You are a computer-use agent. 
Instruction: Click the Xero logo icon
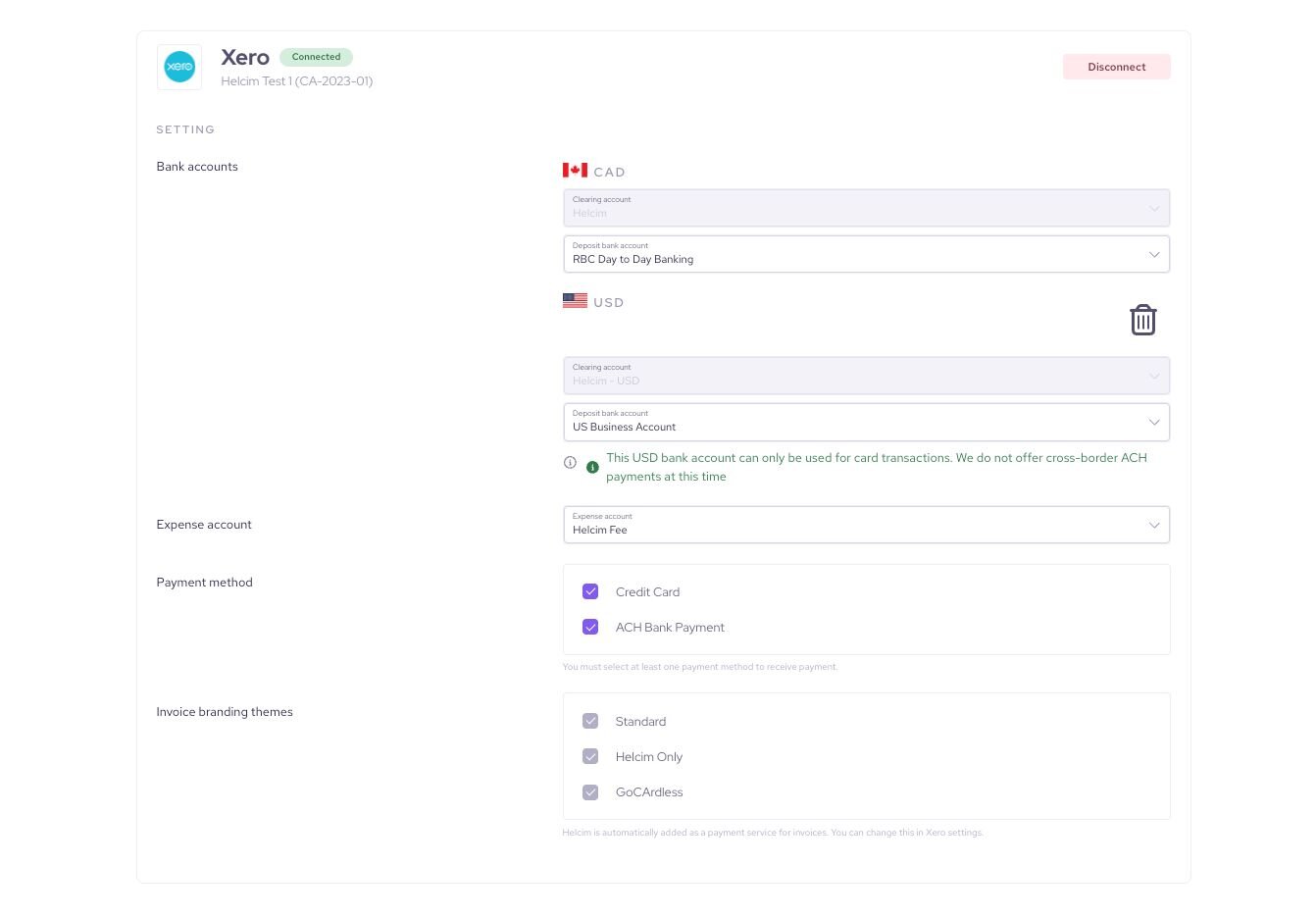(x=179, y=67)
